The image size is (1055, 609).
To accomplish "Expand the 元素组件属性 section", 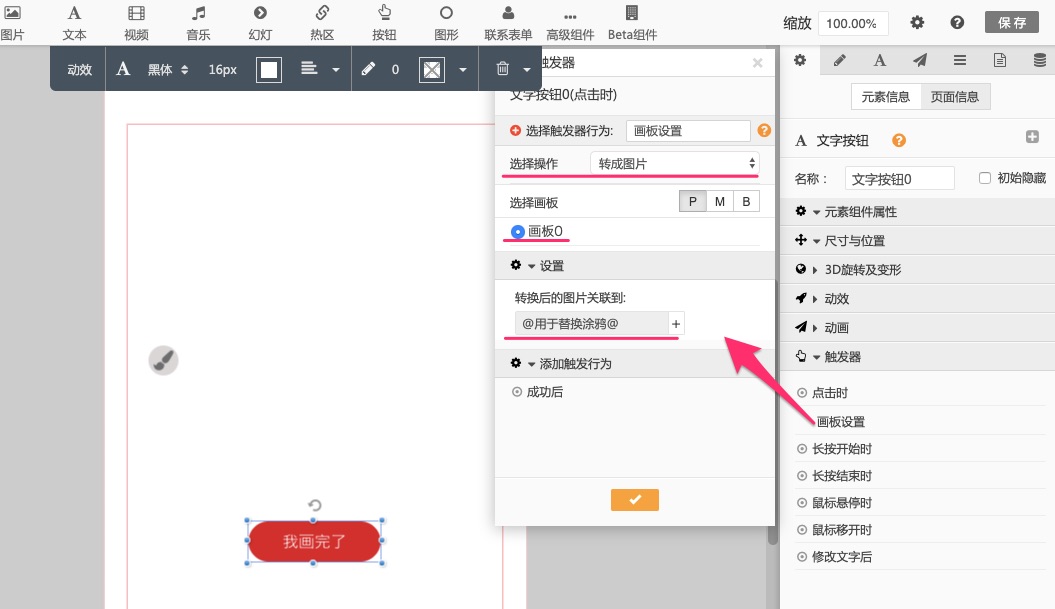I will pyautogui.click(x=859, y=212).
